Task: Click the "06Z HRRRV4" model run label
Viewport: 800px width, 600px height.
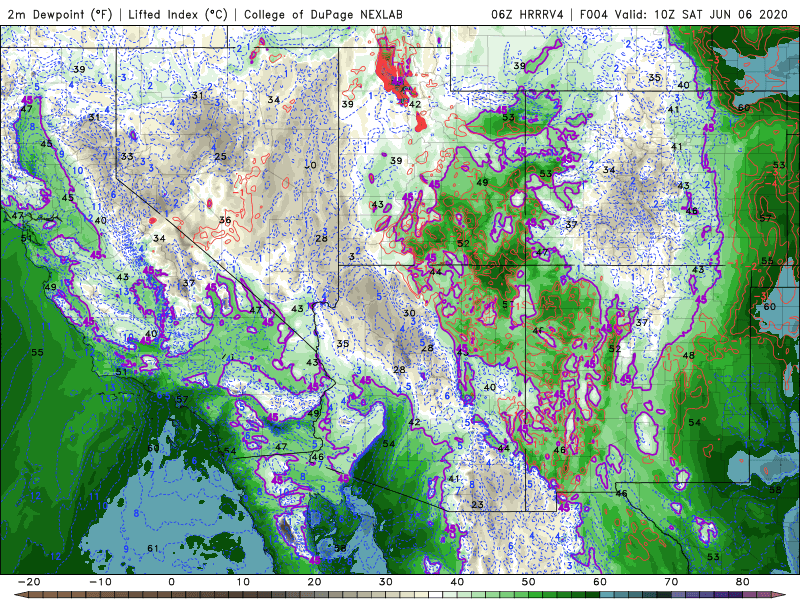Action: coord(527,14)
